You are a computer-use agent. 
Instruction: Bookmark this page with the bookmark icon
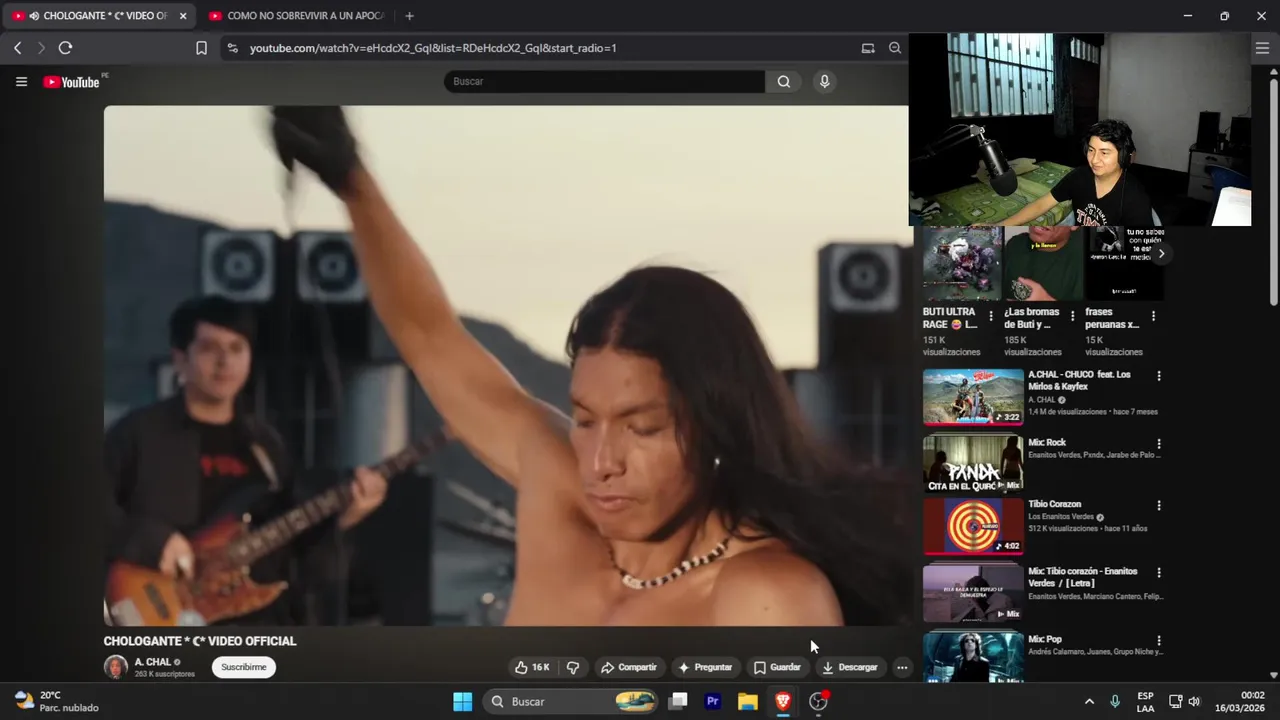[x=201, y=48]
